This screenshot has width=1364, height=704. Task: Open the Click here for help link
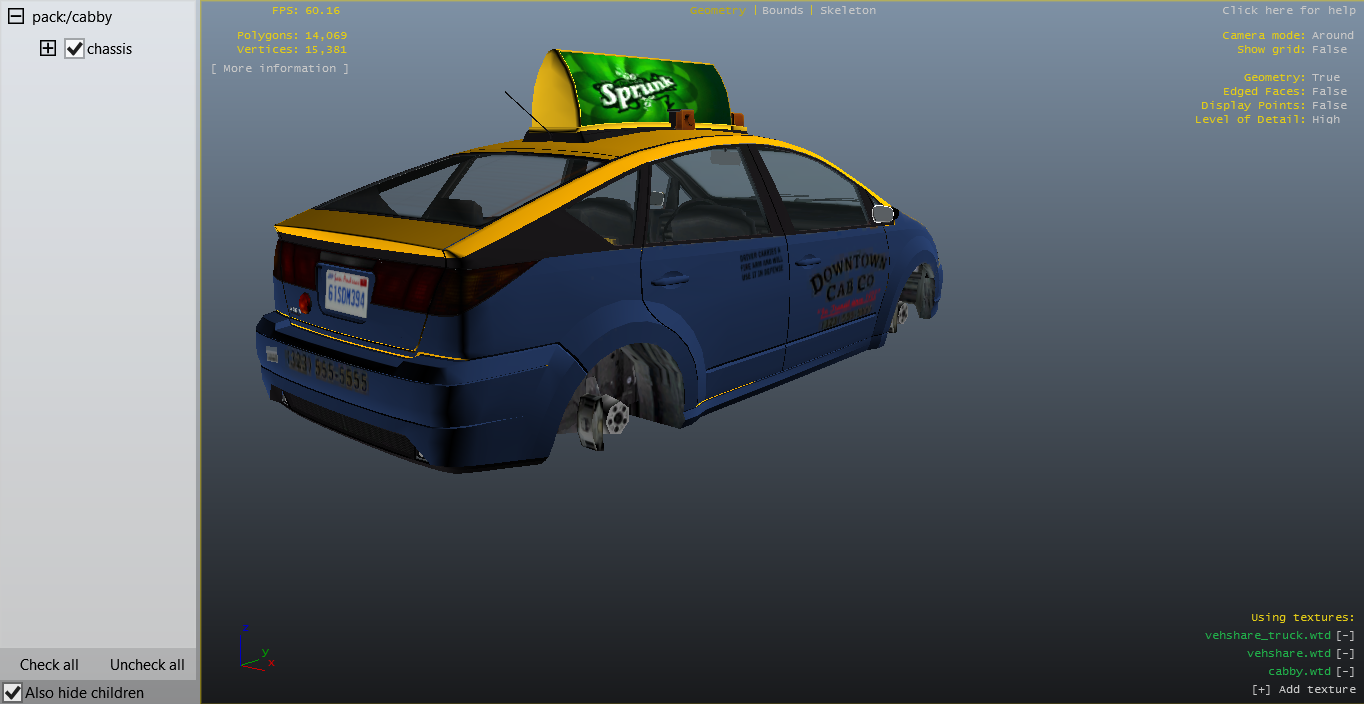tap(1288, 10)
